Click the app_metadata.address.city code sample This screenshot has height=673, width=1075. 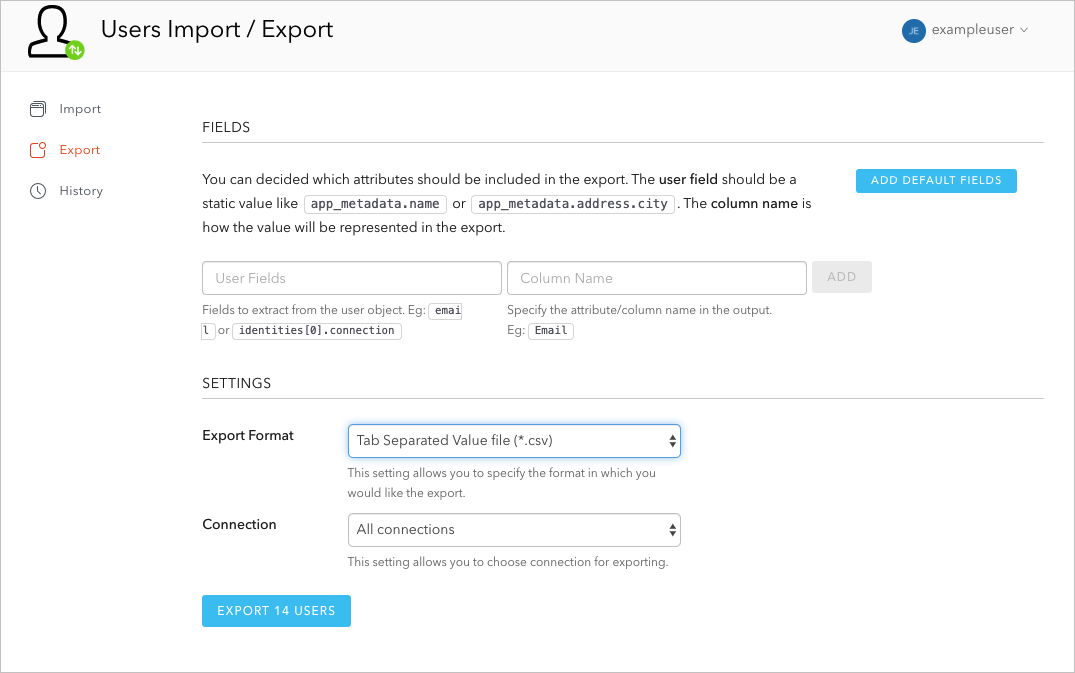(572, 204)
